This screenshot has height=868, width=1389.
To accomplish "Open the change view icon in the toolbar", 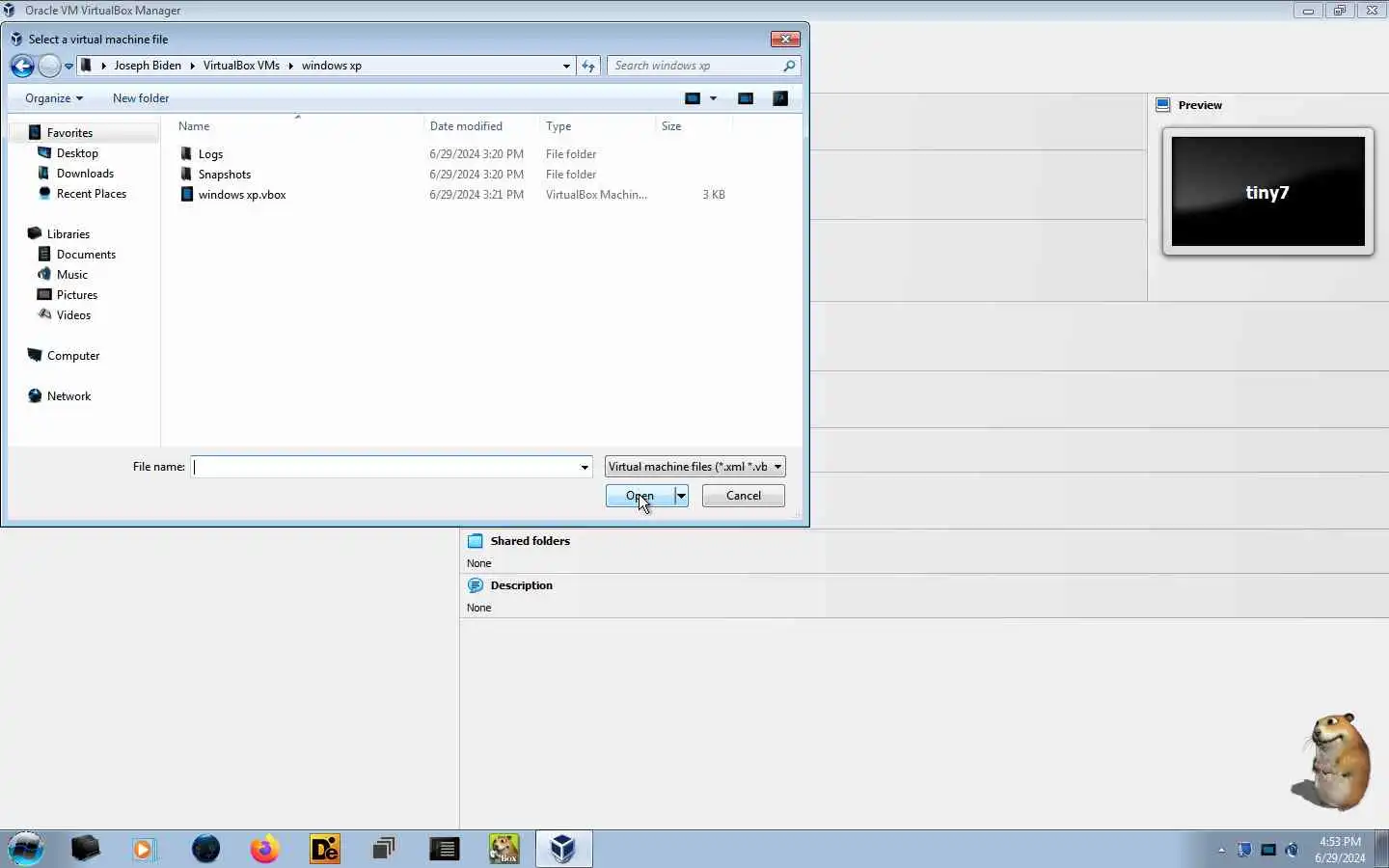I will tap(693, 98).
